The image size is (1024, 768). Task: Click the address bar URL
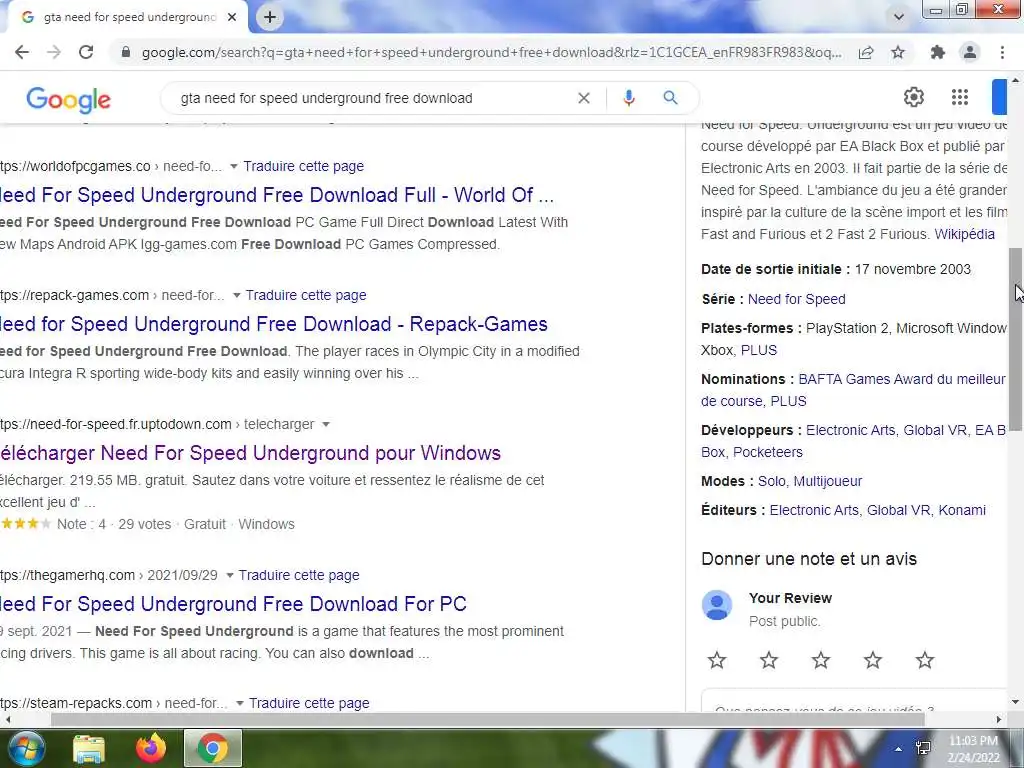(491, 52)
